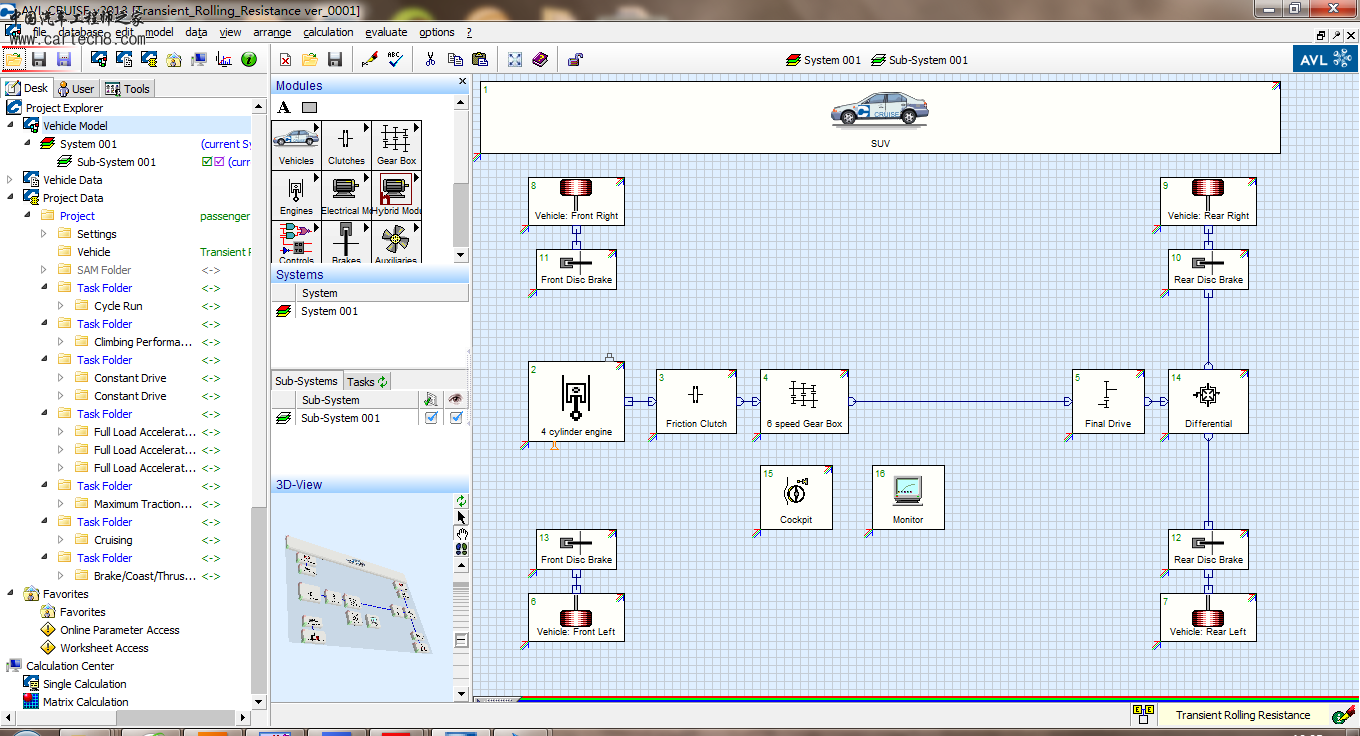Toggle Sub-System 001 visibility eye checkbox
This screenshot has height=736, width=1360.
click(457, 418)
